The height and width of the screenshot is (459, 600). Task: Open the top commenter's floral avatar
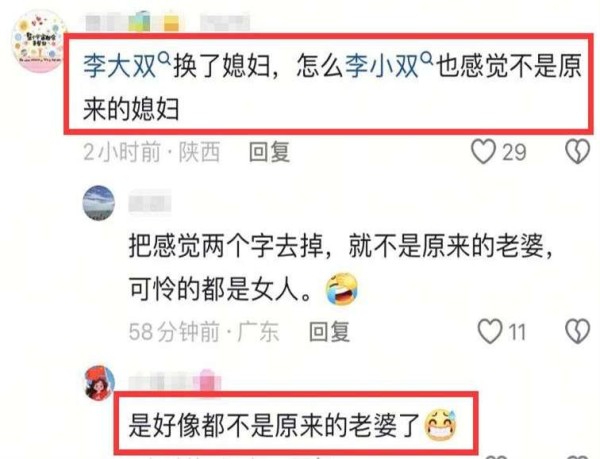coord(38,41)
